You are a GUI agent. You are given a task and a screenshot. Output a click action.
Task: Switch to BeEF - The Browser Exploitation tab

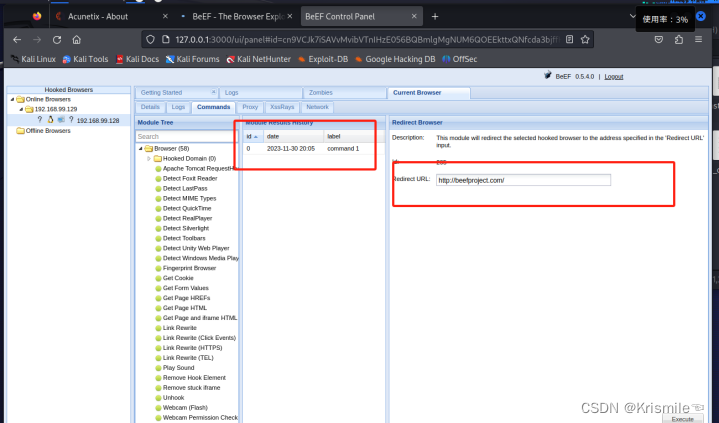[238, 17]
